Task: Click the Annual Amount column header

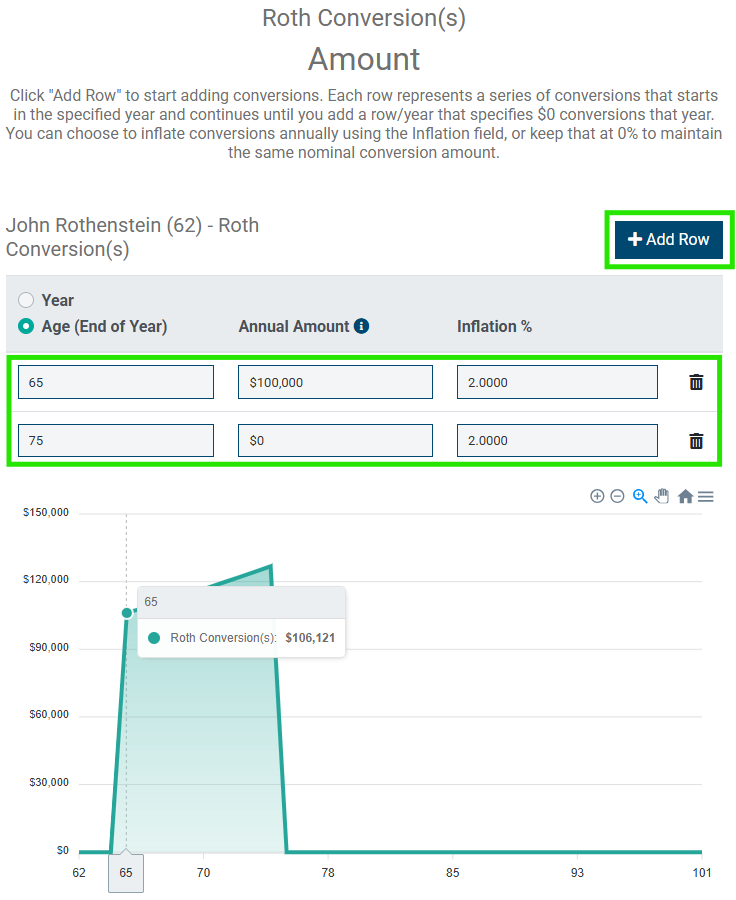Action: click(294, 326)
